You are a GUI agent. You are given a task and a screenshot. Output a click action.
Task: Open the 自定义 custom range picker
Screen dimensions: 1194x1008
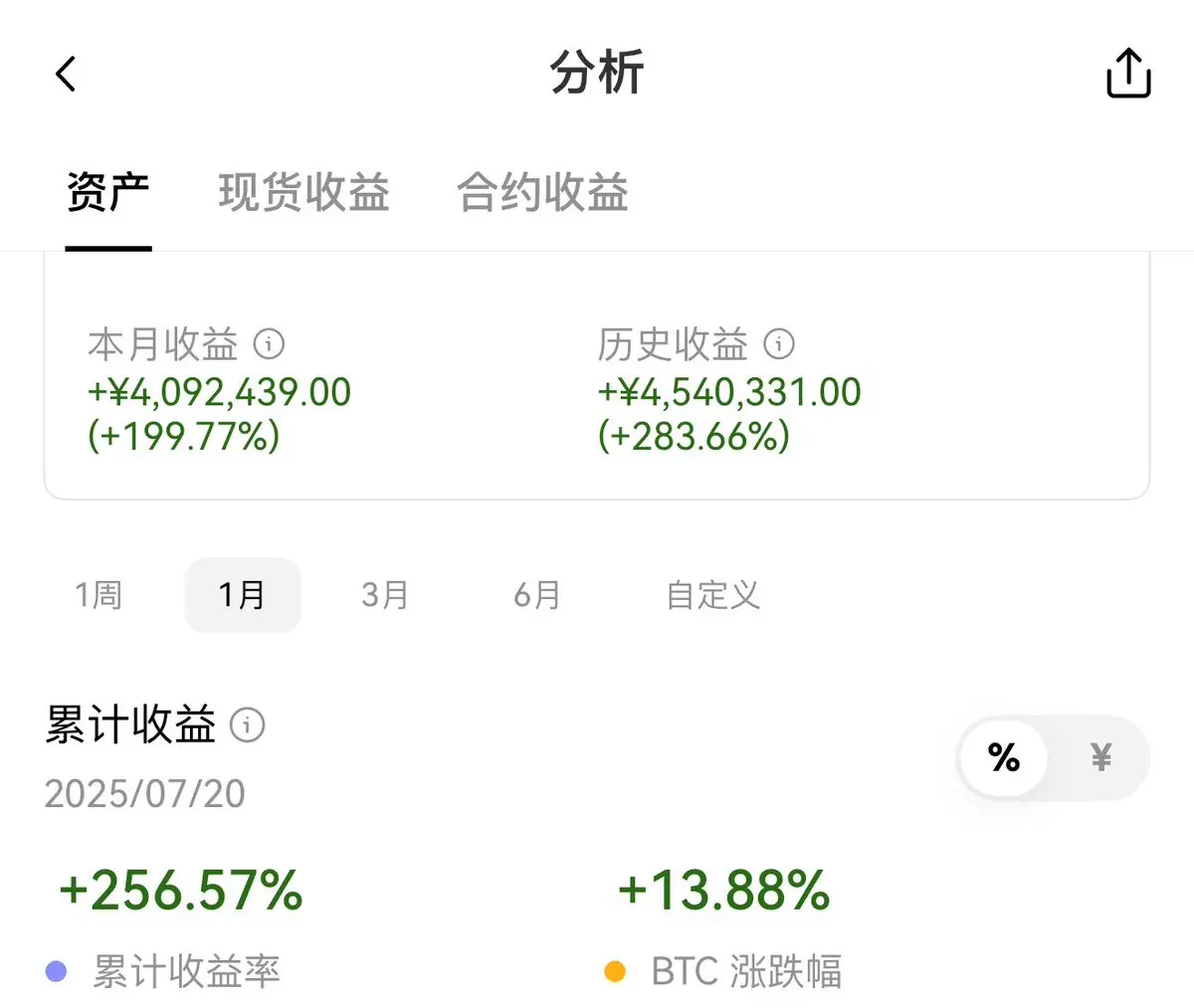coord(713,595)
